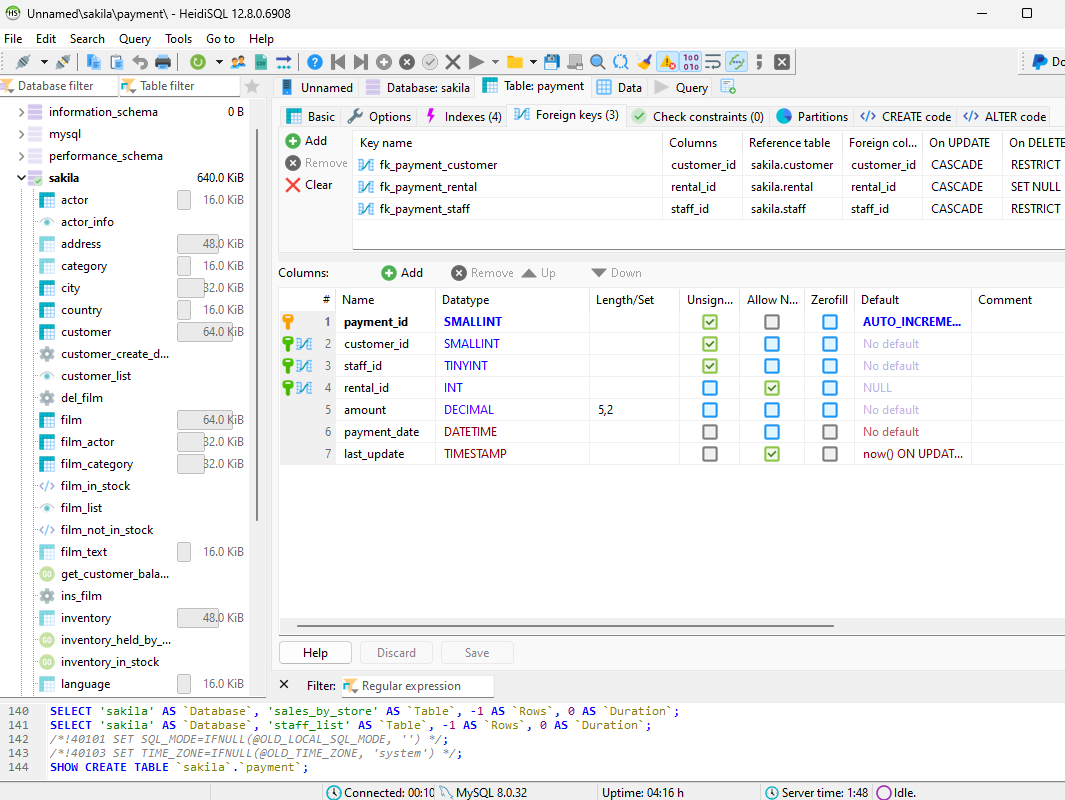Select the customer table in tree
1065x800 pixels.
[x=86, y=332]
